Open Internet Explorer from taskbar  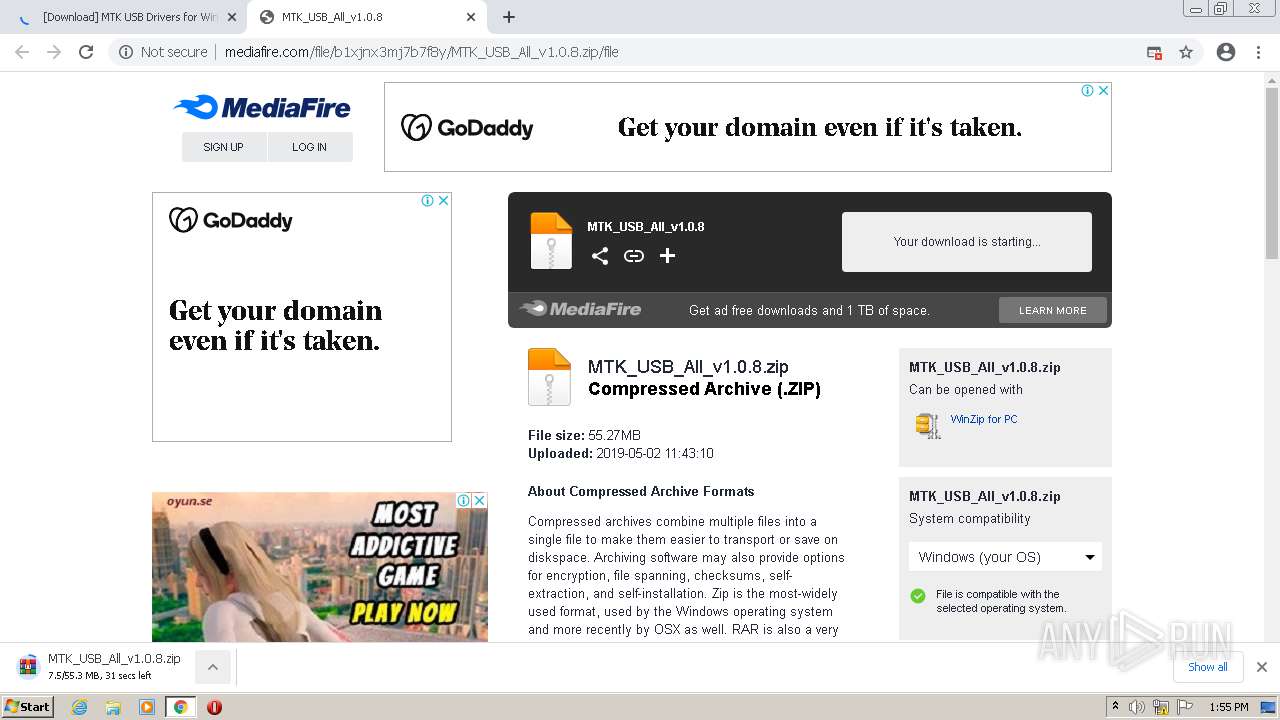[x=80, y=707]
